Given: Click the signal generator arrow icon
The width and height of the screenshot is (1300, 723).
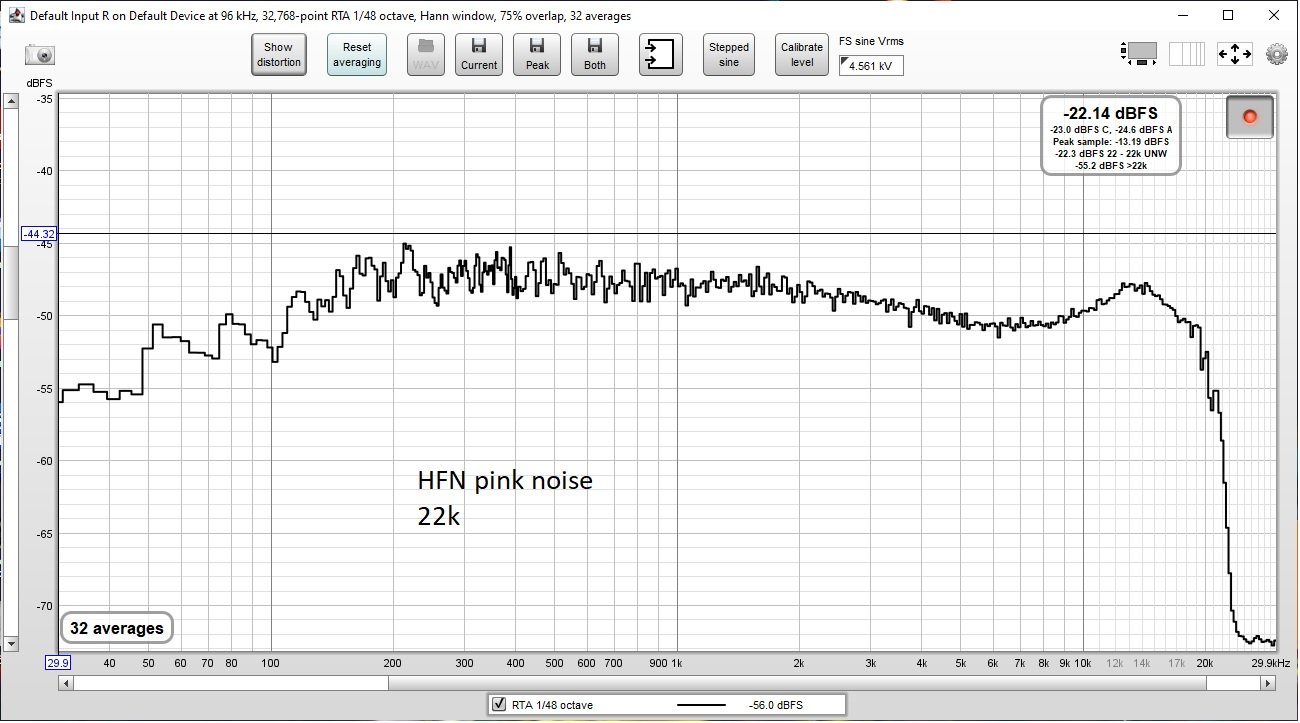Looking at the screenshot, I should tap(660, 54).
